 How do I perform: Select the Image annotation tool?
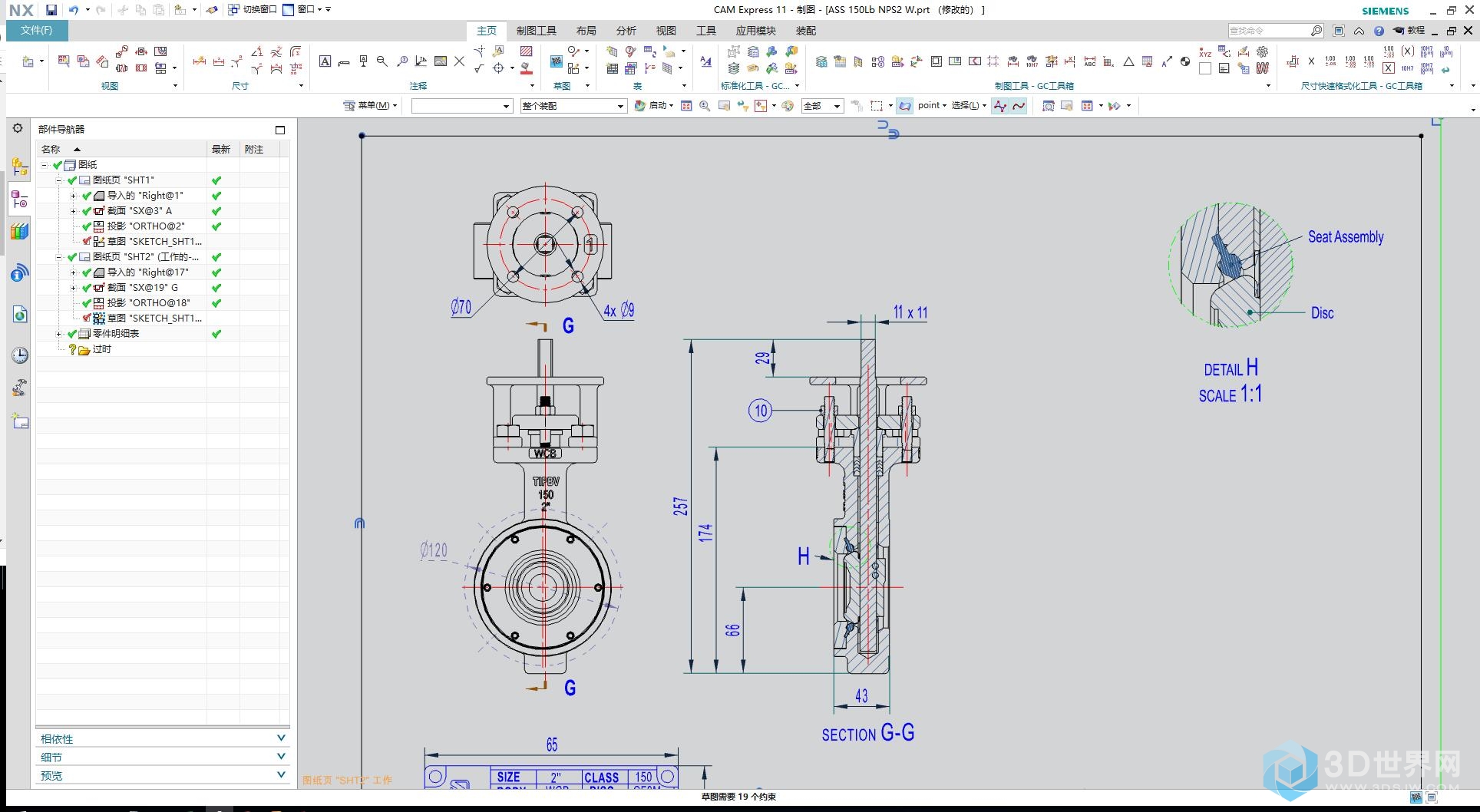click(x=441, y=61)
